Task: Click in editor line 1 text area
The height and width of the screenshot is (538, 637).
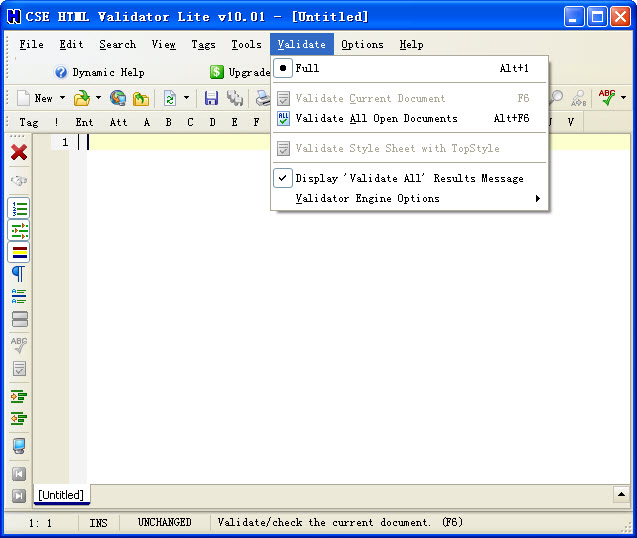Action: coord(358,142)
